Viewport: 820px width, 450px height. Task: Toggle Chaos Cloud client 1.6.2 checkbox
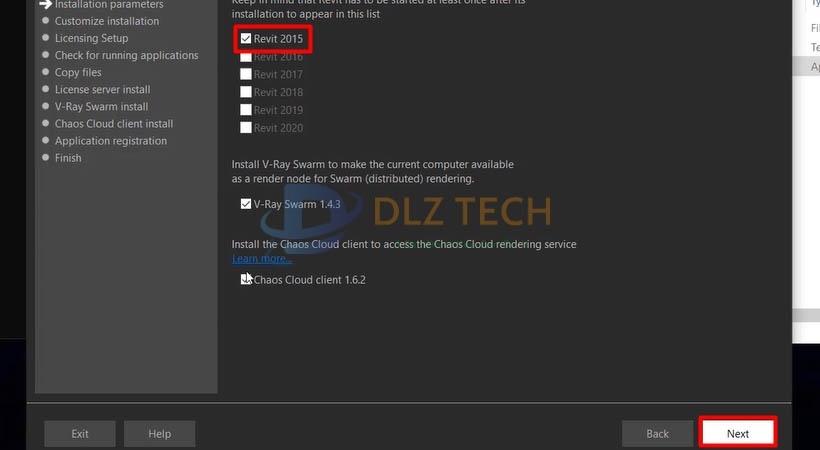[x=246, y=279]
